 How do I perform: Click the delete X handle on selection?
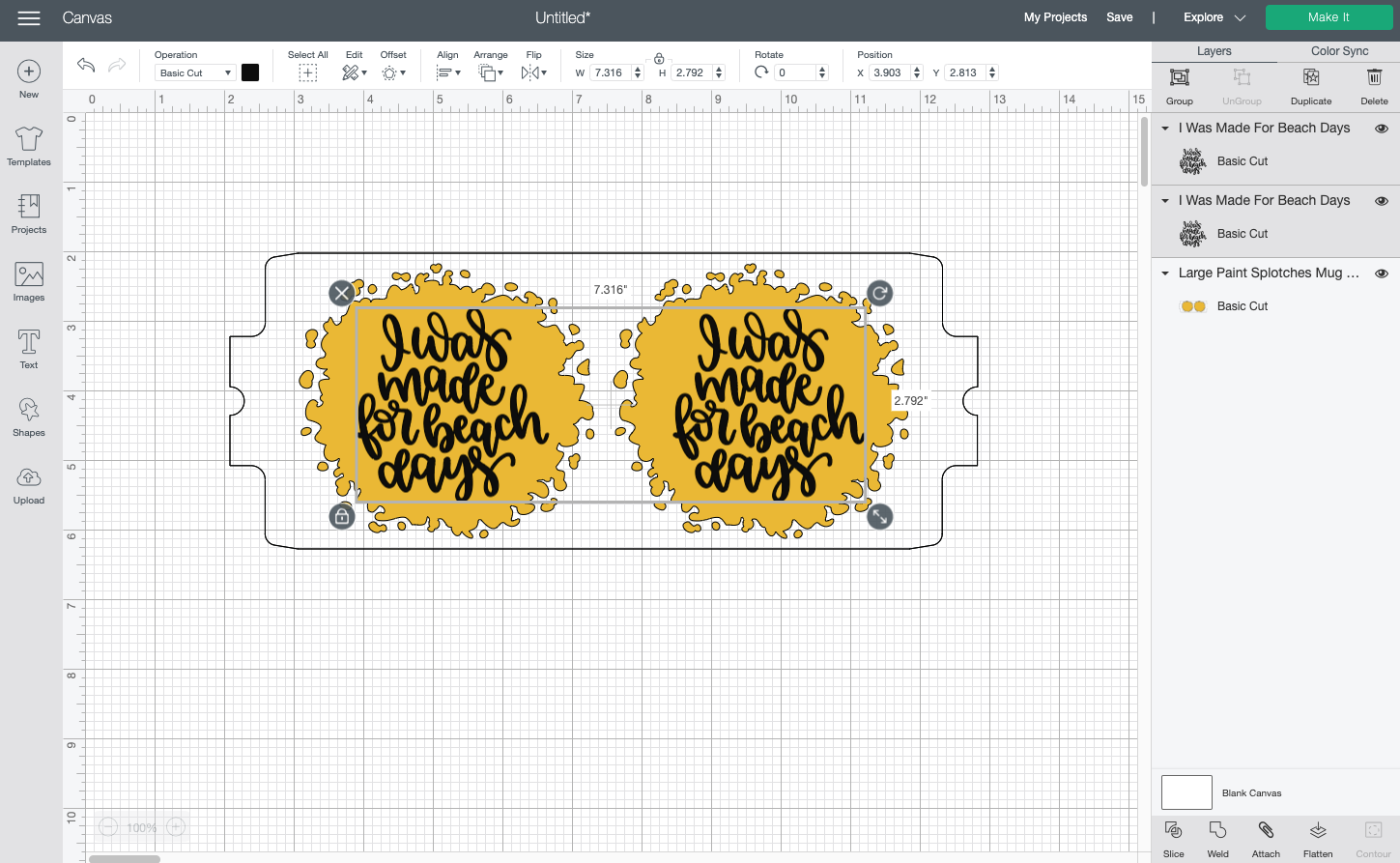341,293
